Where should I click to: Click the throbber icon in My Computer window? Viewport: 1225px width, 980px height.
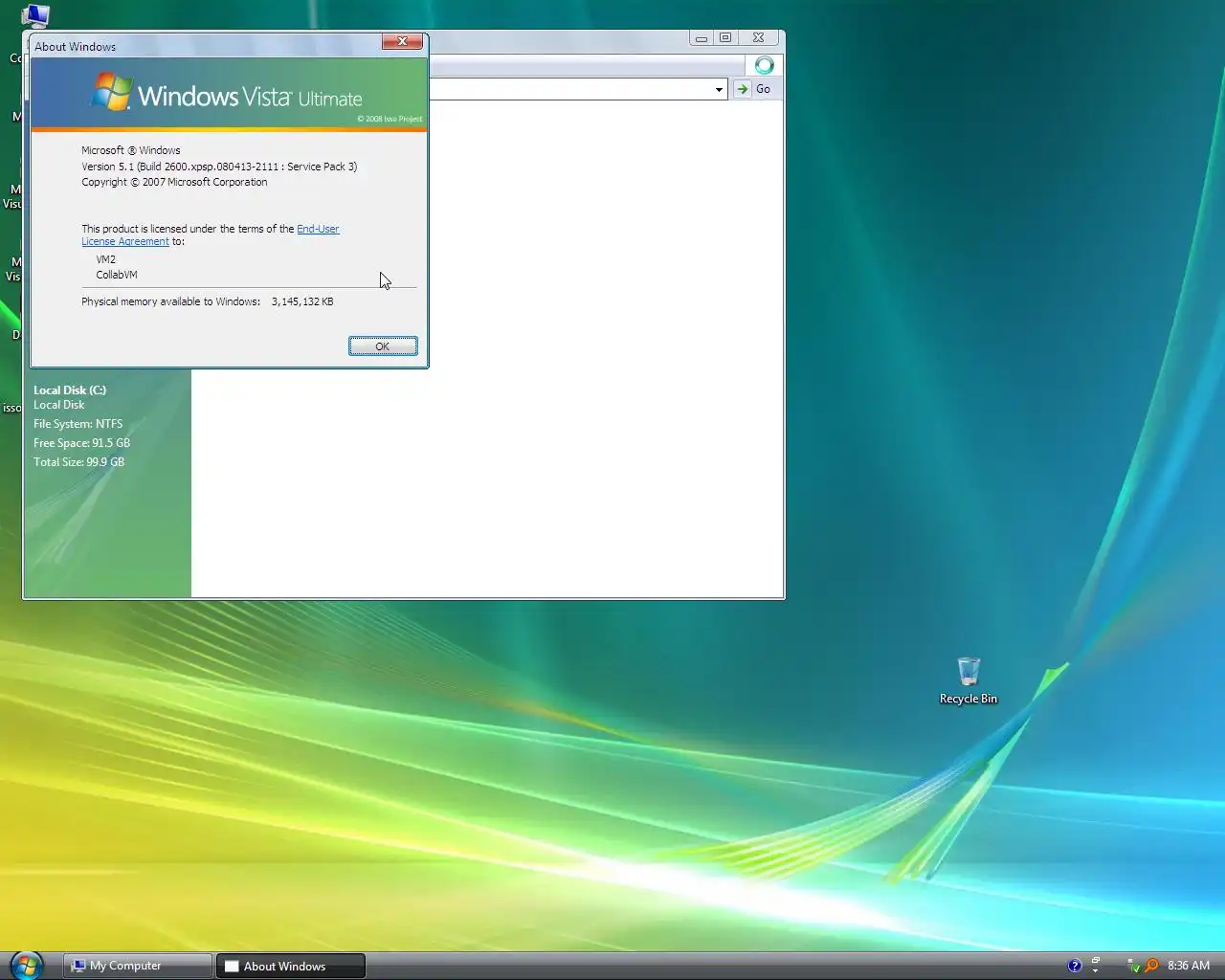[764, 65]
